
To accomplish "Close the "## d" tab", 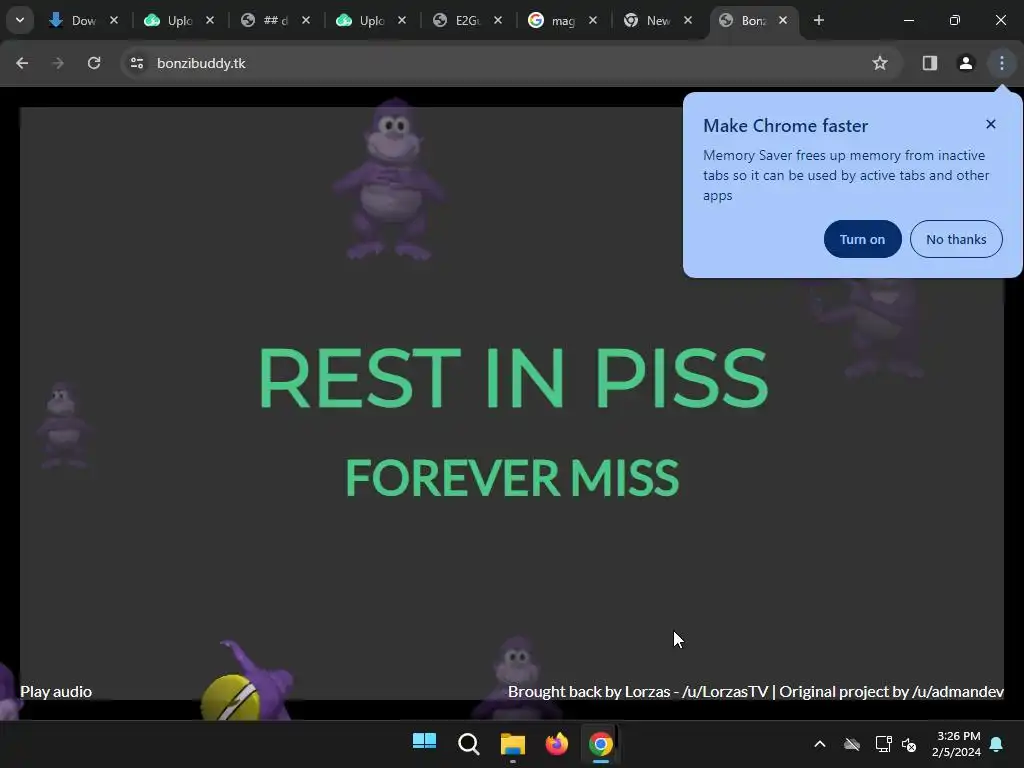I will coord(306,20).
